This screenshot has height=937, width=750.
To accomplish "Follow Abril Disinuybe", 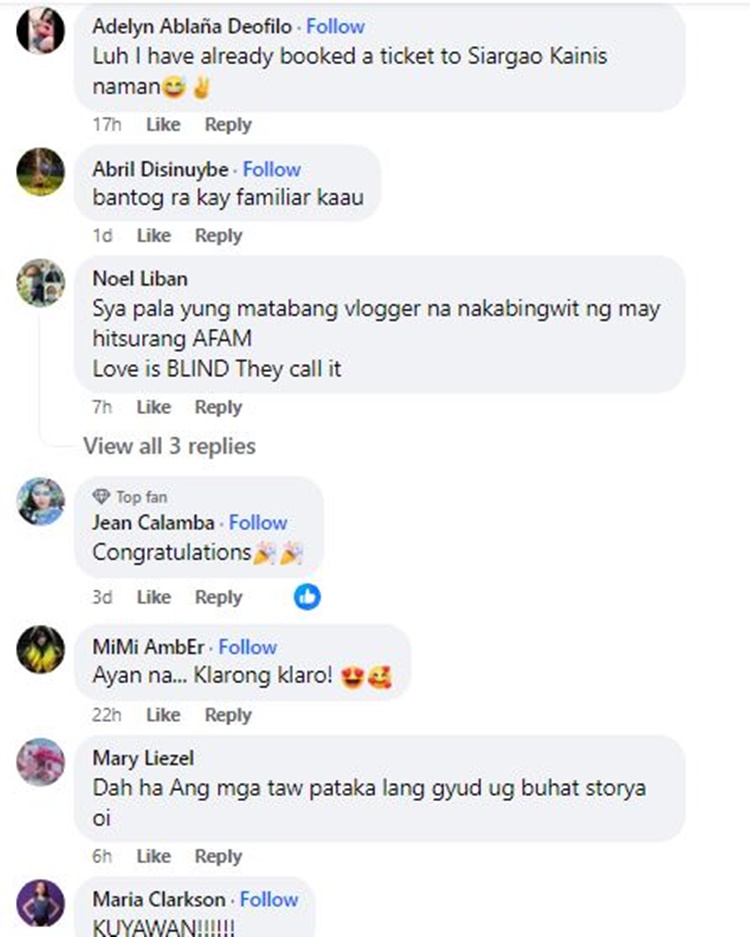I will 271,169.
